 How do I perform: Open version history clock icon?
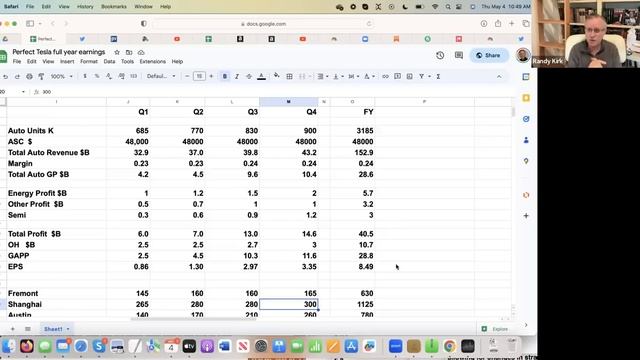(440, 55)
